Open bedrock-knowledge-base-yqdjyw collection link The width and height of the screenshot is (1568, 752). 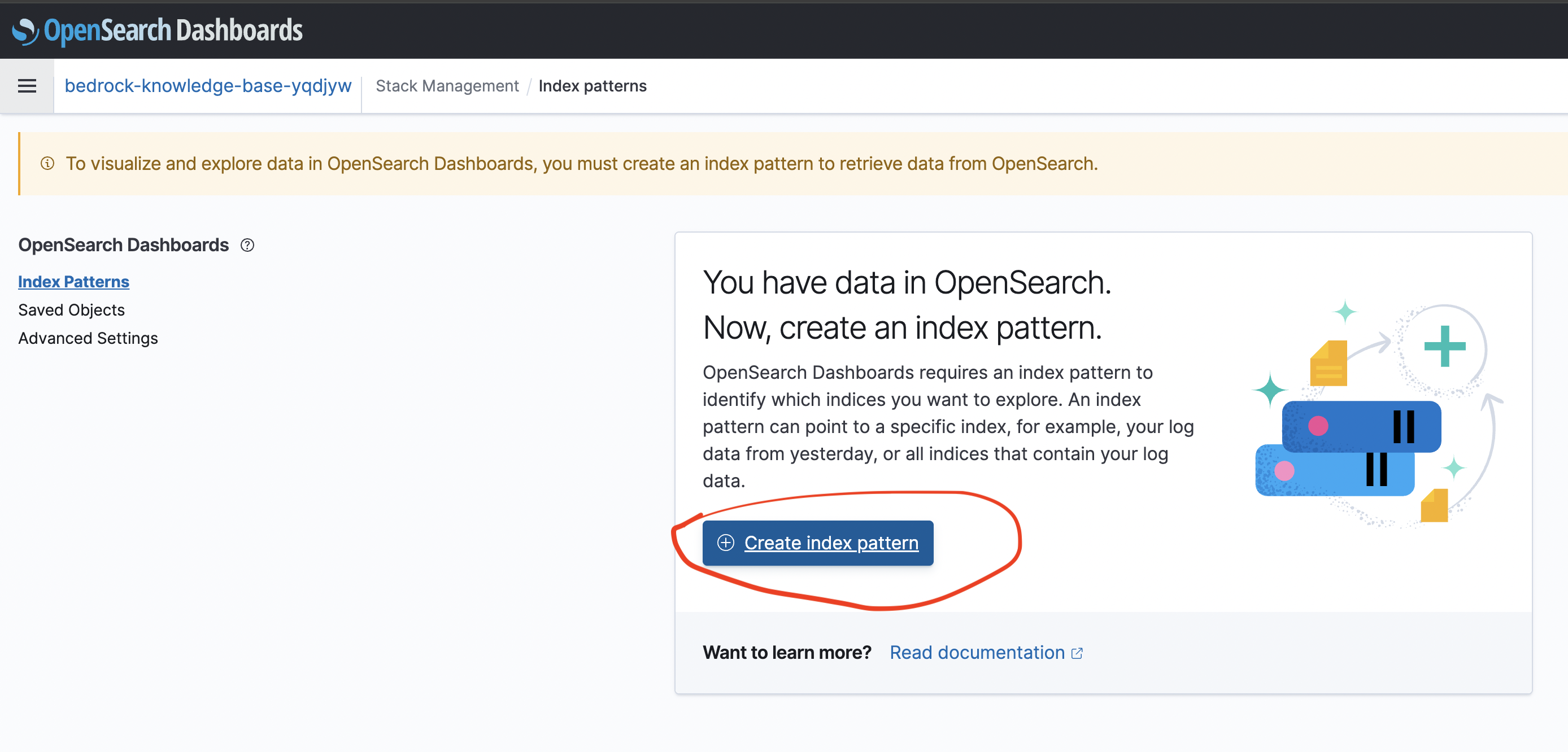(208, 86)
